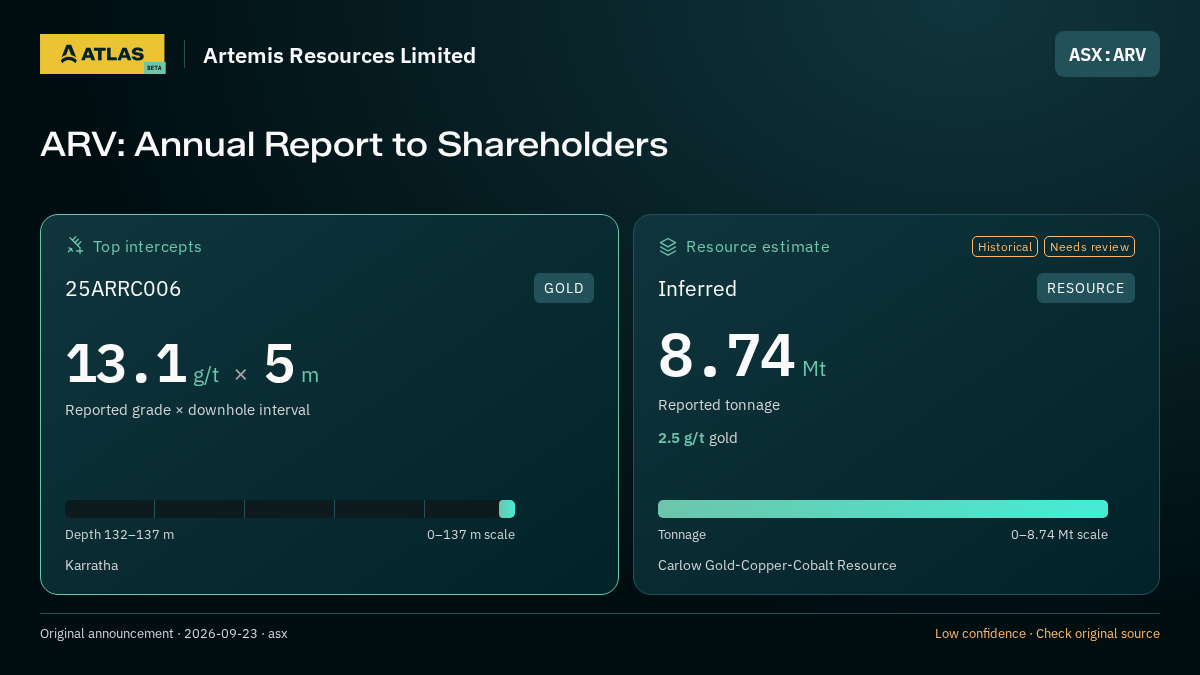Click the Carlow Gold-Copper-Cobalt Resource text

coord(777,566)
